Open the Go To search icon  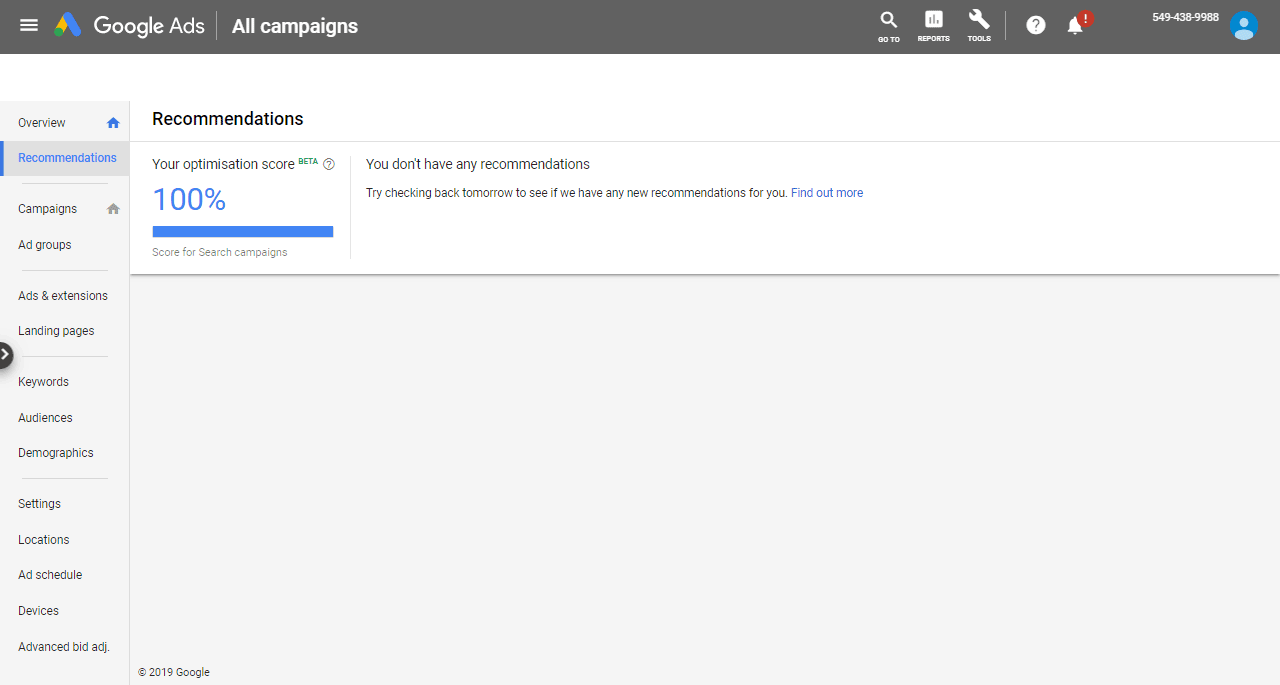(x=888, y=25)
